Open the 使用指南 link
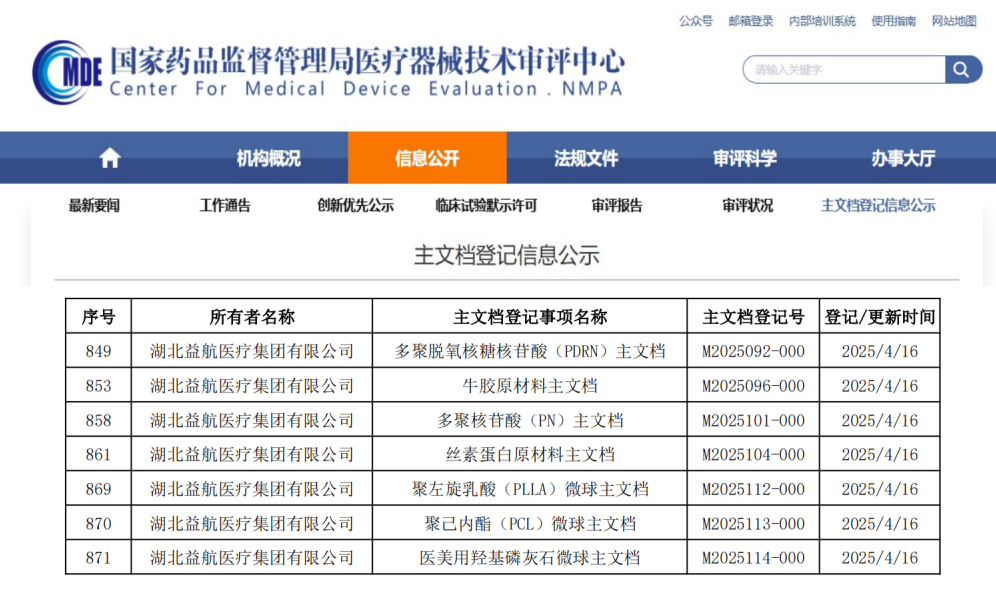The image size is (996, 606). [x=893, y=21]
